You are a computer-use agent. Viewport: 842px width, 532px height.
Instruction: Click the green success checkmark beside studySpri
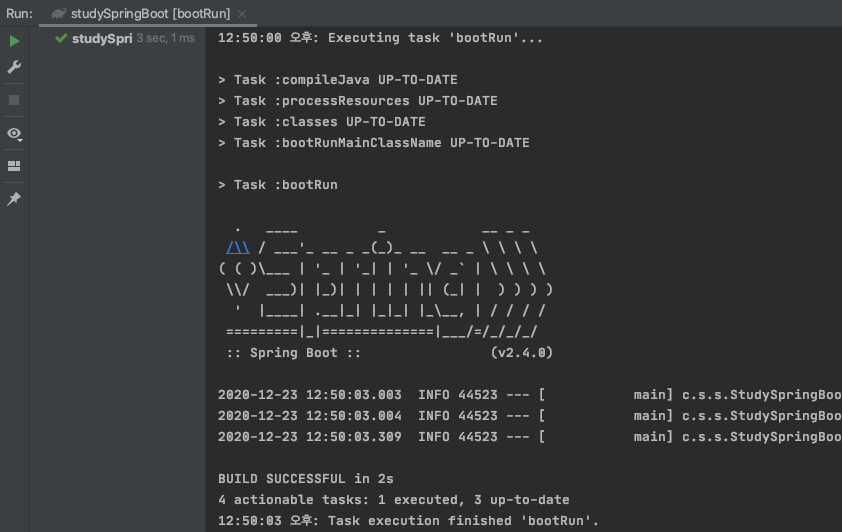pos(61,39)
